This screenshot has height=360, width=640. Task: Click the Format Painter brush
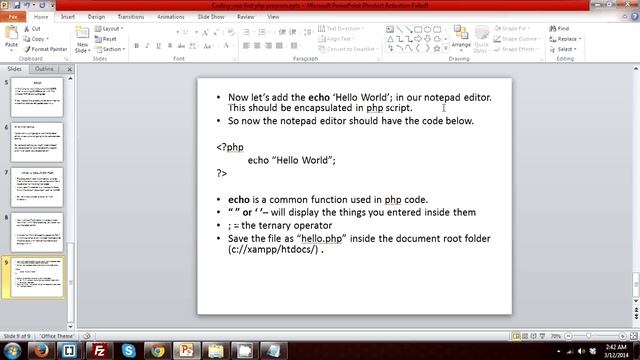pyautogui.click(x=45, y=49)
